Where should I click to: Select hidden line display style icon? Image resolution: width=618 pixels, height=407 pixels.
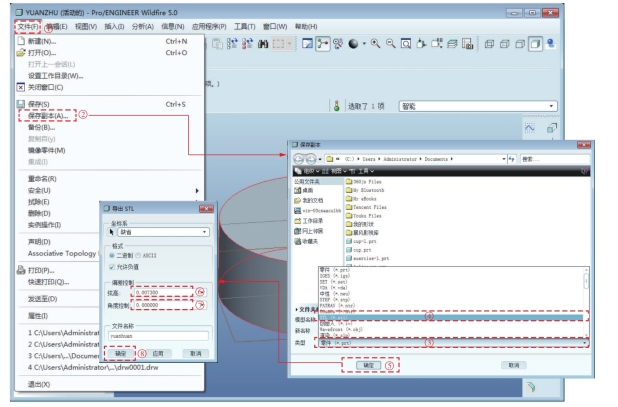[x=505, y=44]
